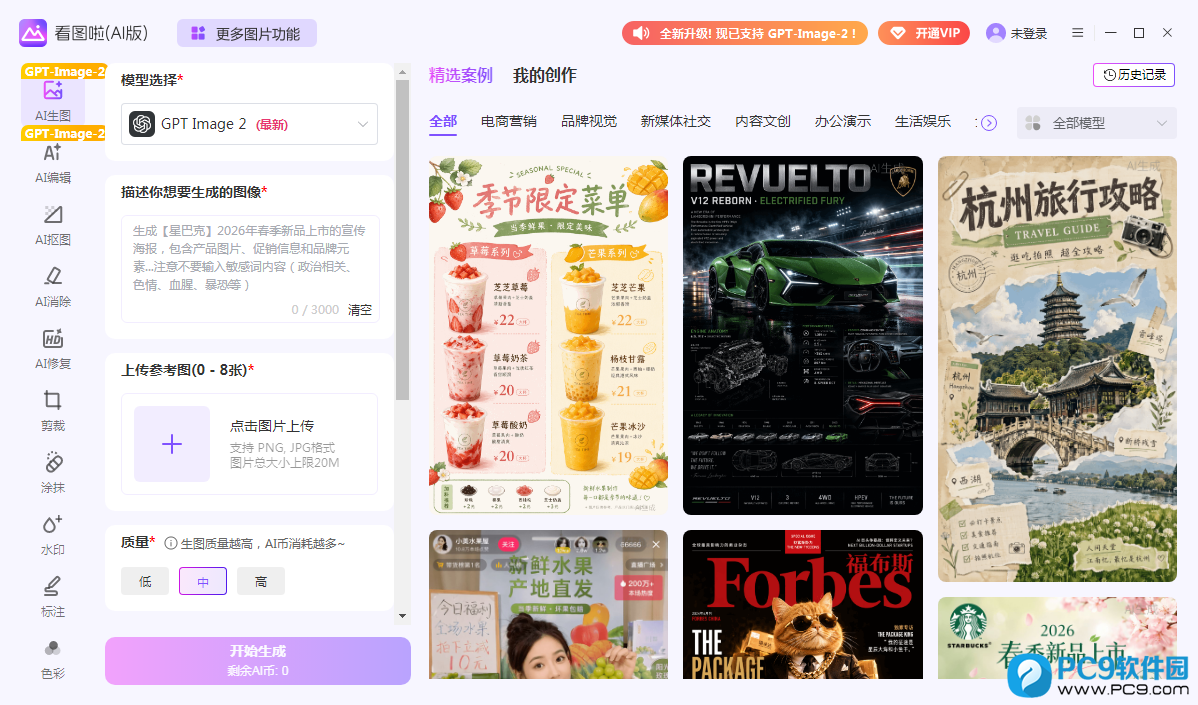Viewport: 1198px width, 705px height.
Task: Open the 新鲜水果产地直发 sample image
Action: (549, 605)
